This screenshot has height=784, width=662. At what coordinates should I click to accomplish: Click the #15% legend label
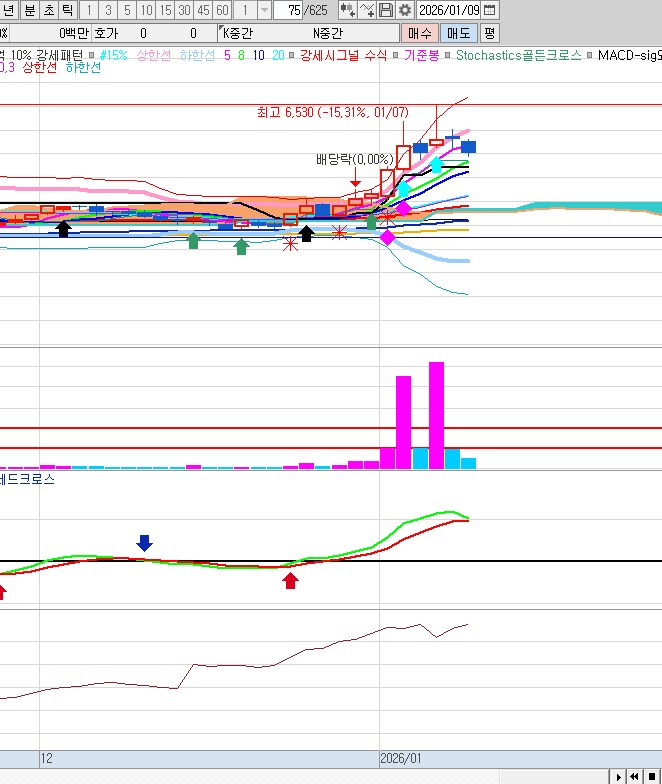(x=114, y=55)
